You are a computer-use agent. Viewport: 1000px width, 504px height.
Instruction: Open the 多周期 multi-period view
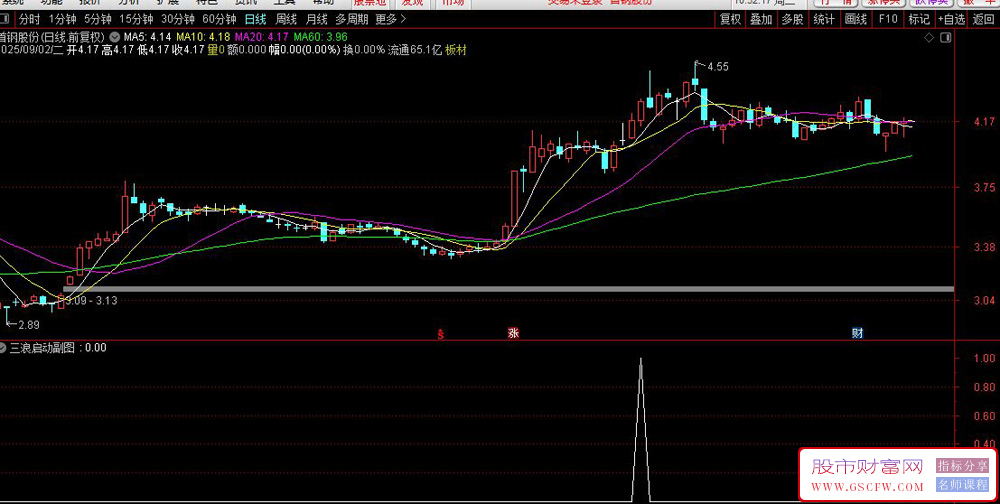352,19
